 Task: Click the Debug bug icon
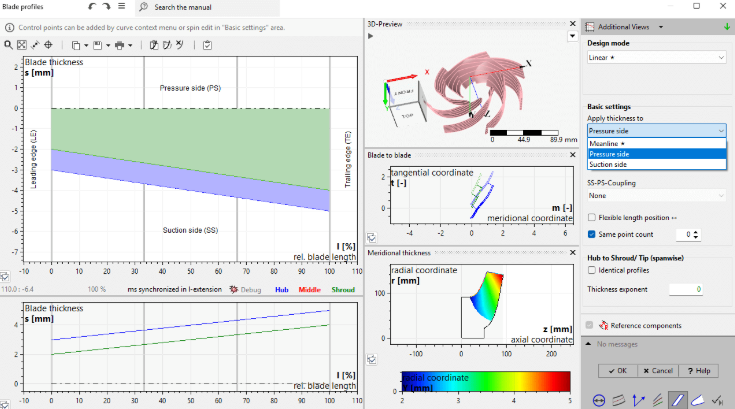233,290
